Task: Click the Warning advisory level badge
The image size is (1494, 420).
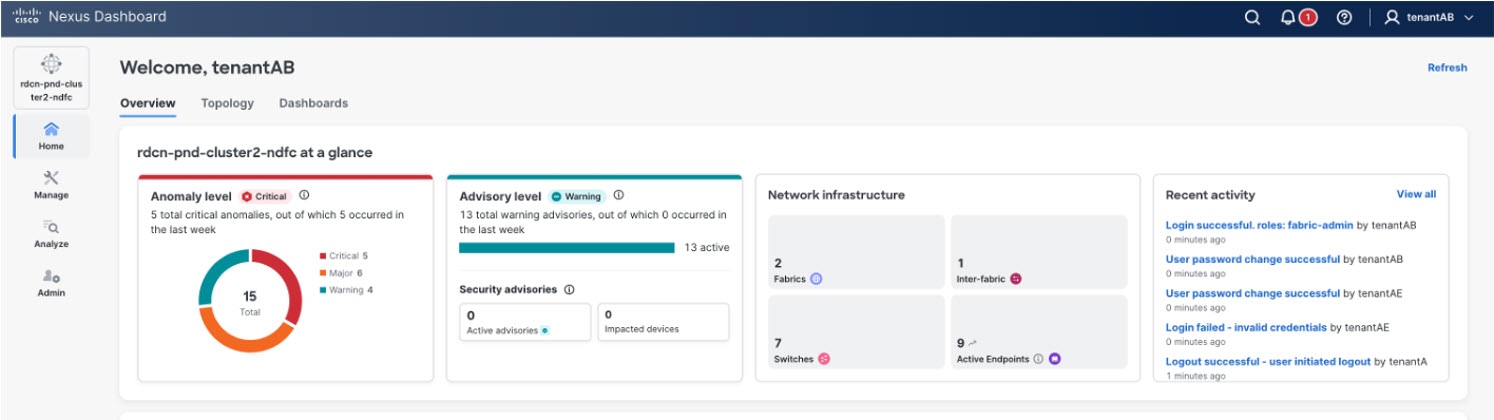Action: [577, 197]
